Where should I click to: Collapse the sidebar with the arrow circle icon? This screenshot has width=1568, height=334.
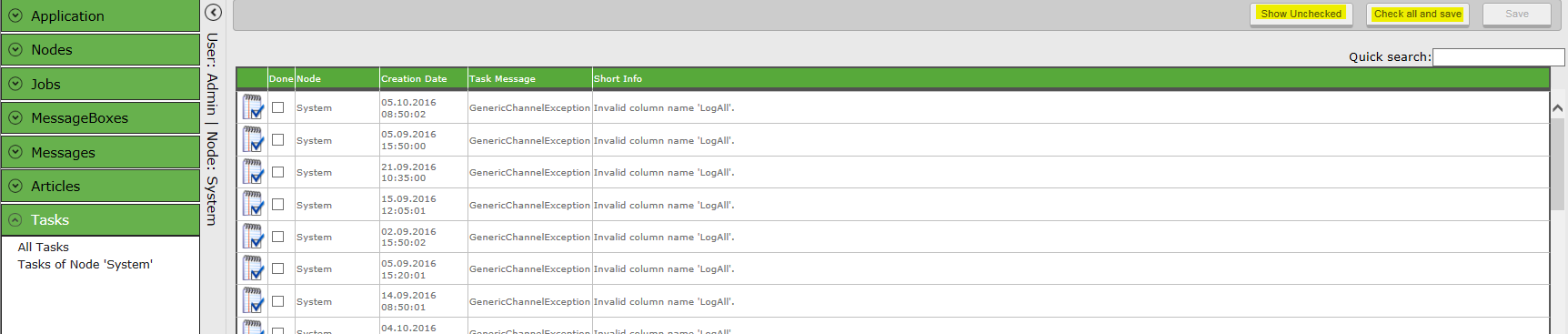[213, 12]
